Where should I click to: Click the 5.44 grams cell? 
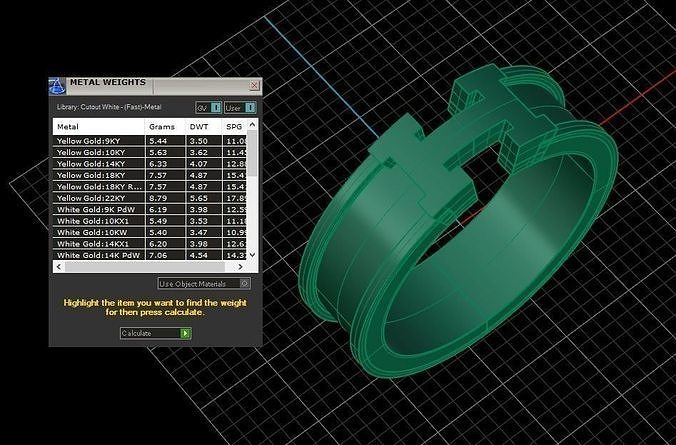[x=166, y=141]
